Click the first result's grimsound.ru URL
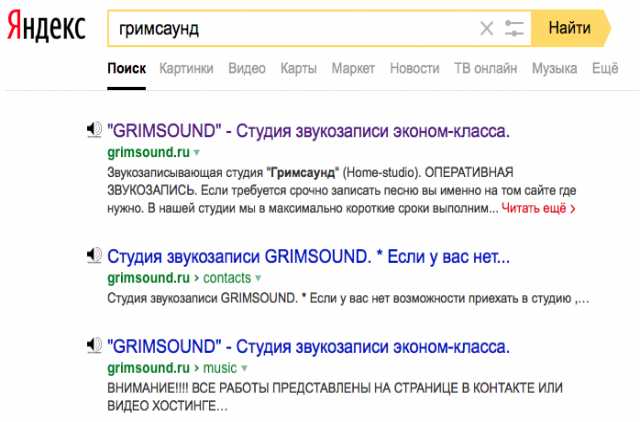The width and height of the screenshot is (640, 422). pos(149,152)
